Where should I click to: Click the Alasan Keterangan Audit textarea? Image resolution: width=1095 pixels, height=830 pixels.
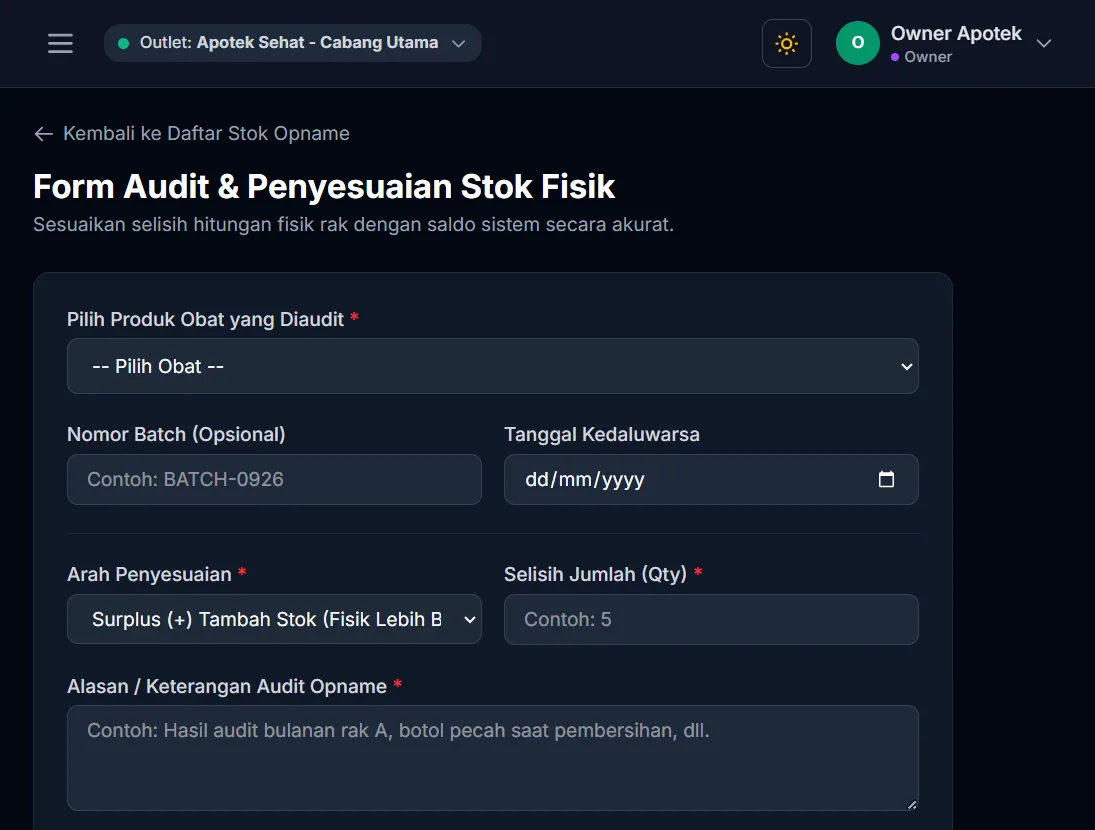[492, 757]
